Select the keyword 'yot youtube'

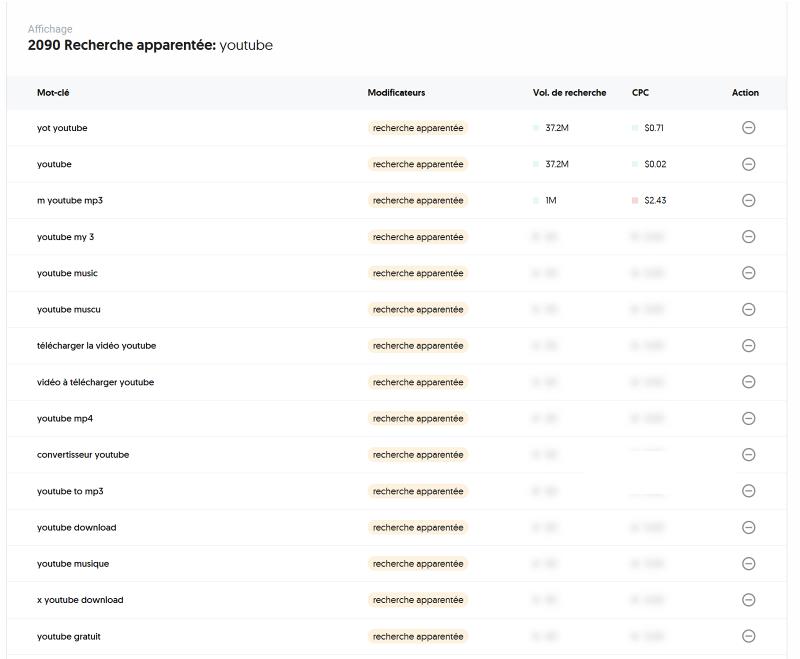click(62, 128)
